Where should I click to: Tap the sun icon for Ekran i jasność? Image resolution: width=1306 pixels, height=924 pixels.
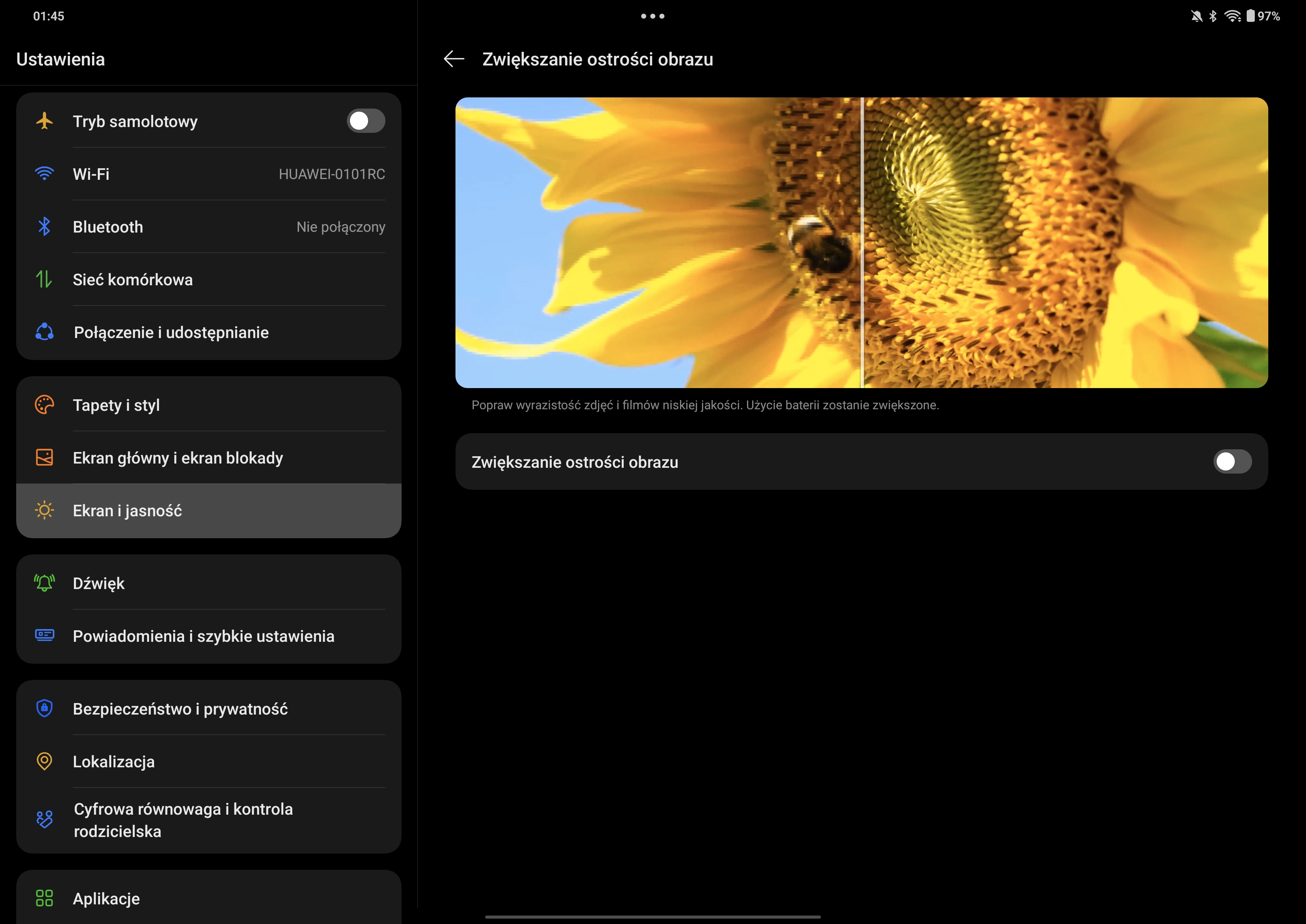[x=44, y=511]
